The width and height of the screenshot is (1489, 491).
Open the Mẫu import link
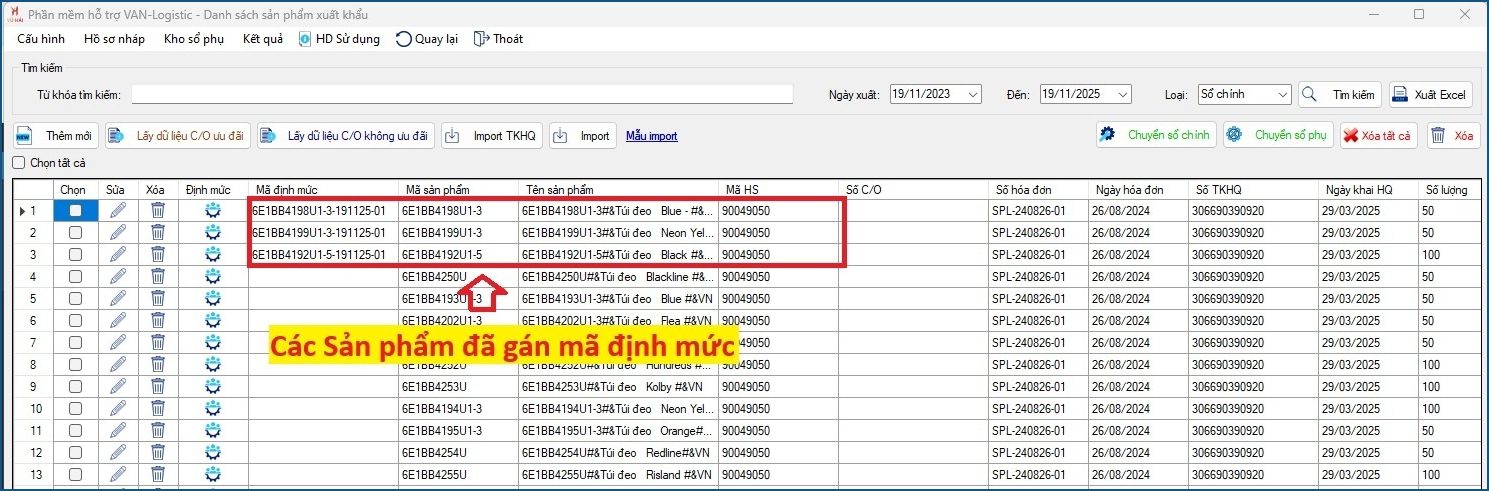tap(651, 136)
